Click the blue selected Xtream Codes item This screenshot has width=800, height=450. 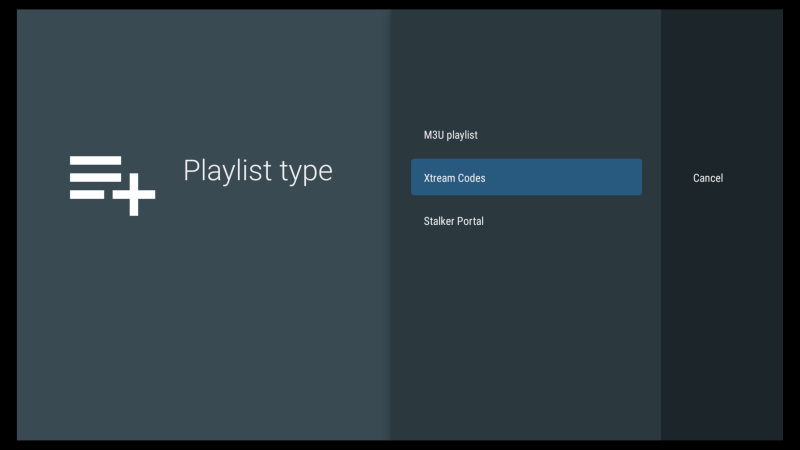[526, 178]
